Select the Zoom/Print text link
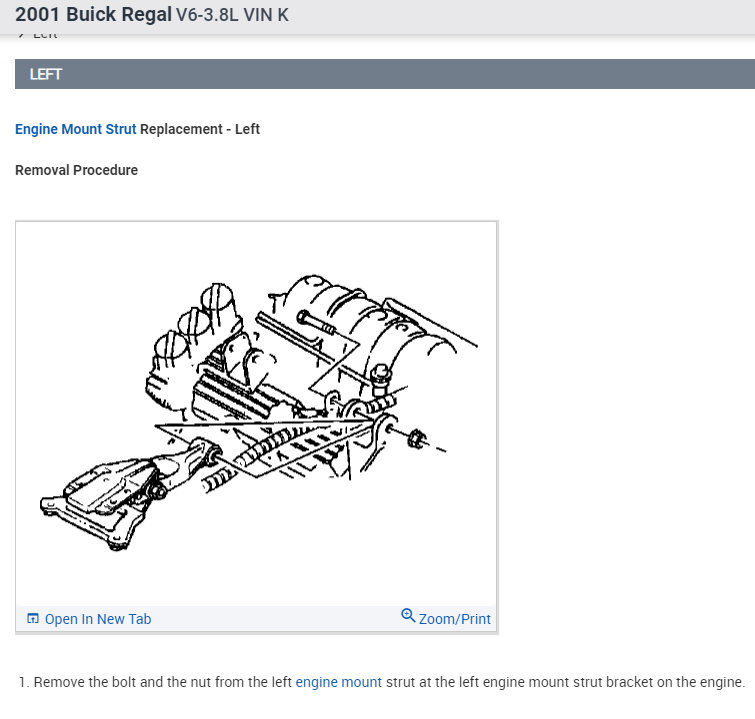Viewport: 755px width, 719px height. (455, 619)
